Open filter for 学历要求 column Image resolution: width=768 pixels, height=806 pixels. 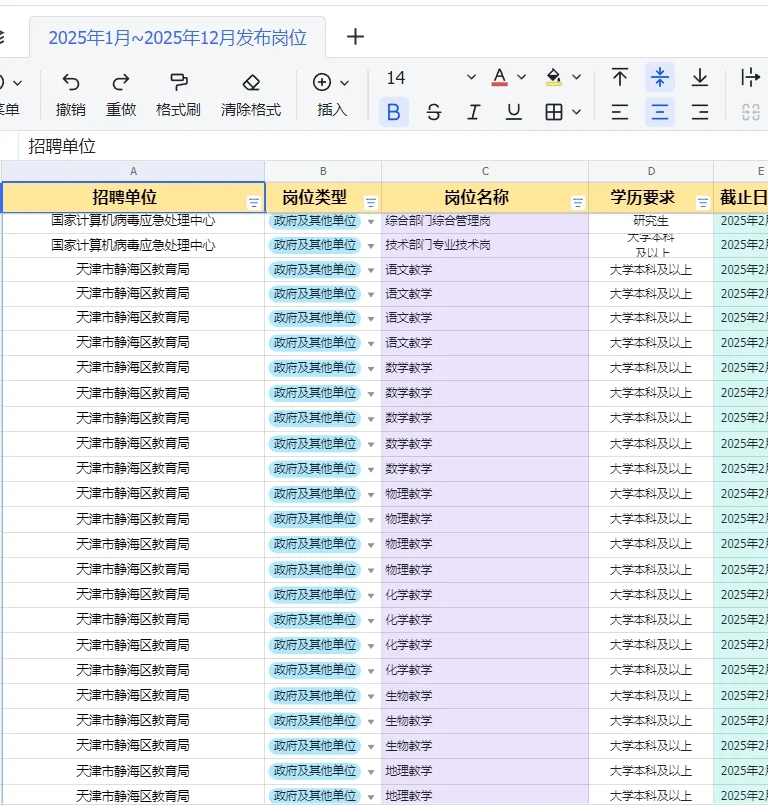point(703,203)
